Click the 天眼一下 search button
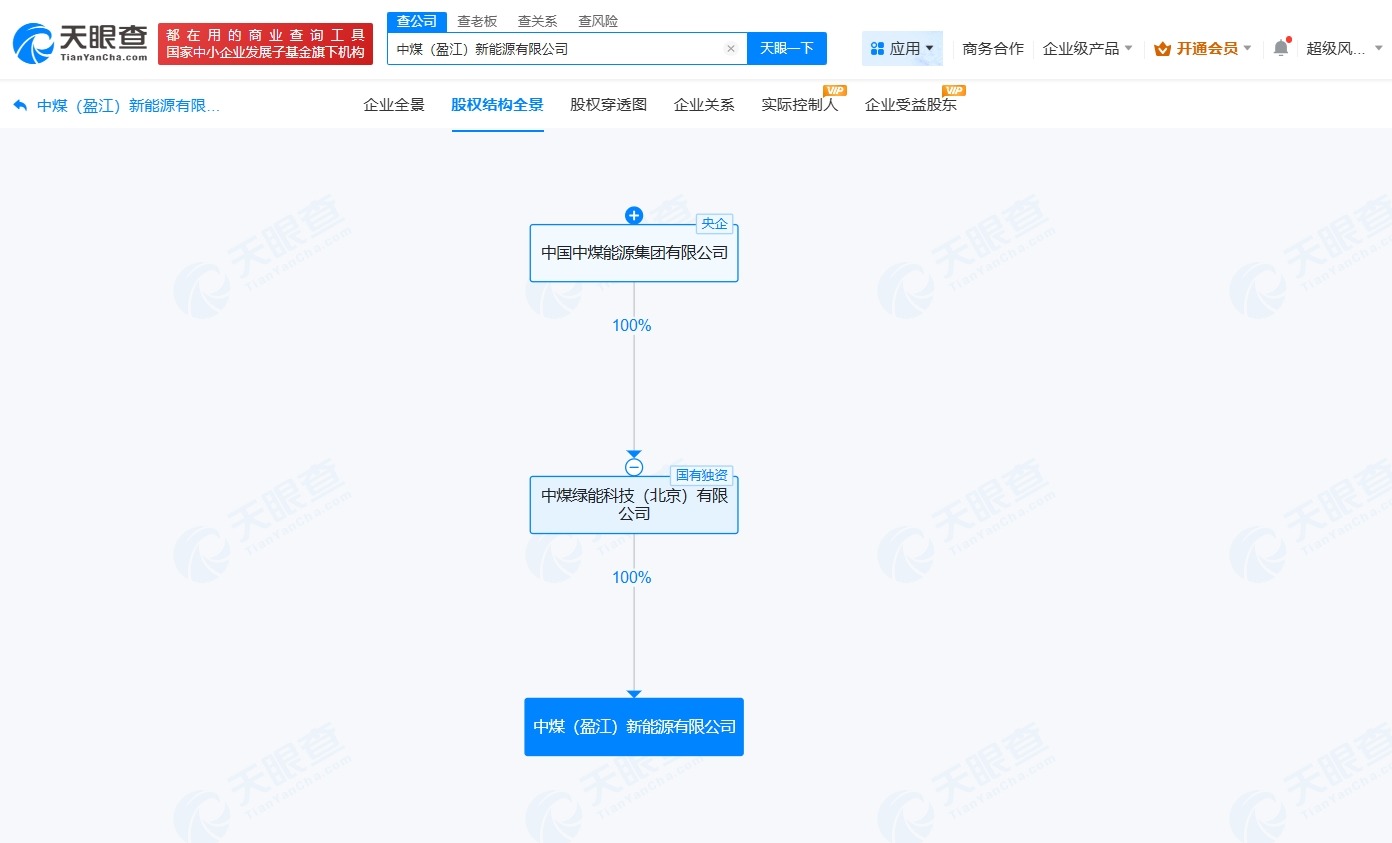The height and width of the screenshot is (843, 1392). click(x=789, y=48)
